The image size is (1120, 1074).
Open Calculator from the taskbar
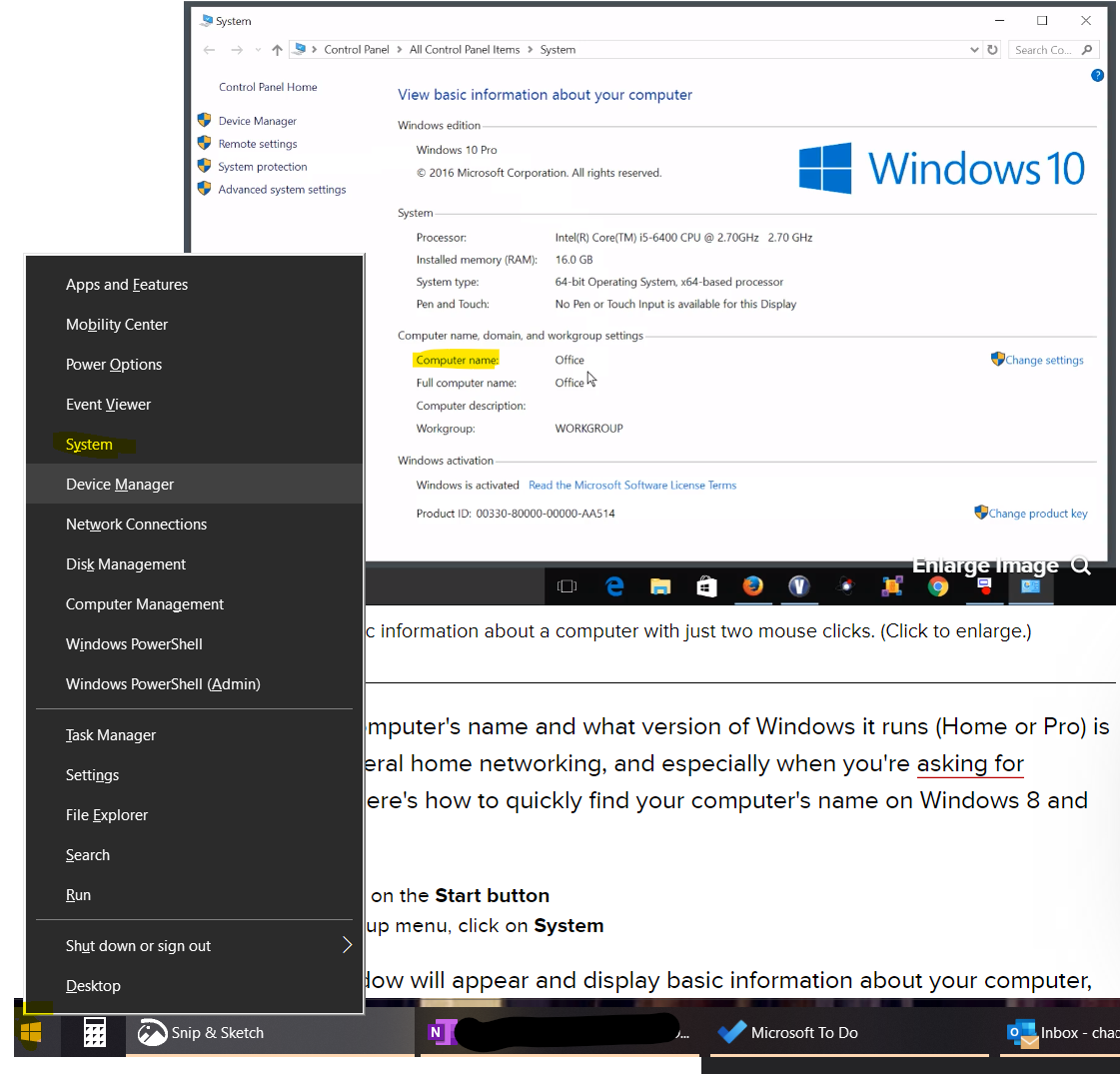94,1033
